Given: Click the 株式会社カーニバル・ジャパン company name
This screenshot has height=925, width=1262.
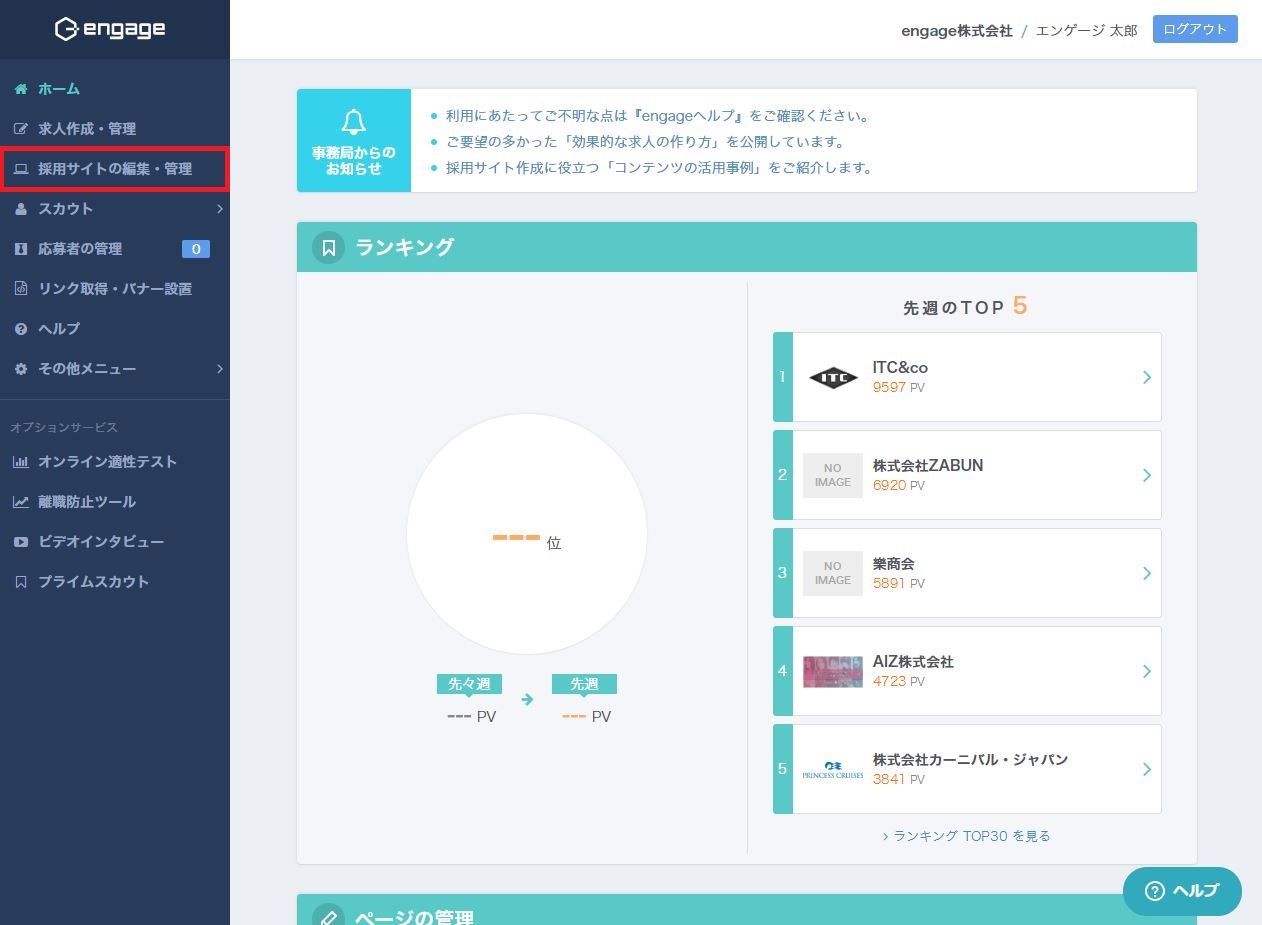Looking at the screenshot, I should [970, 760].
